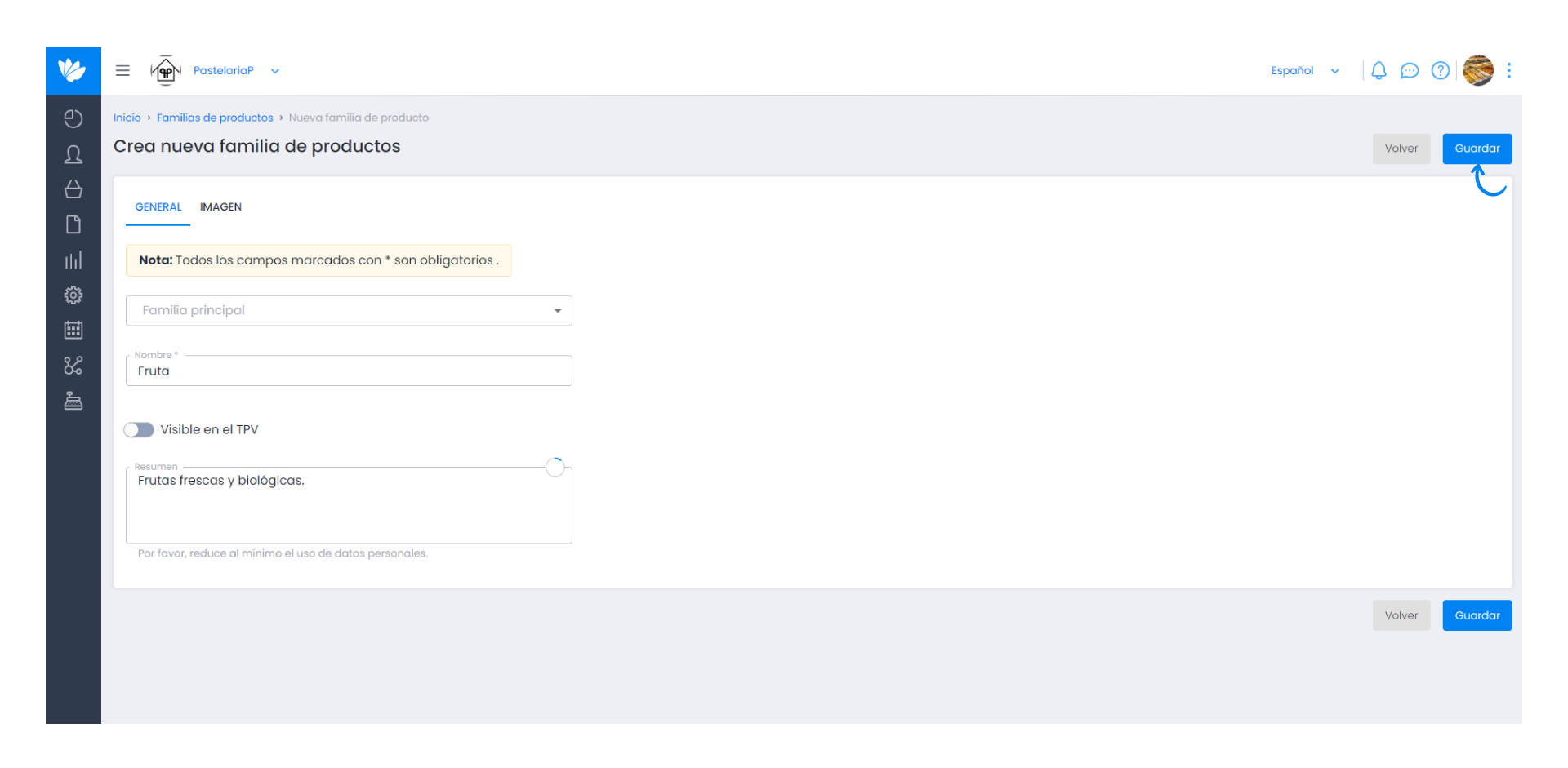Open the Español language dropdown
The height and width of the screenshot is (768, 1568).
pyautogui.click(x=1305, y=71)
